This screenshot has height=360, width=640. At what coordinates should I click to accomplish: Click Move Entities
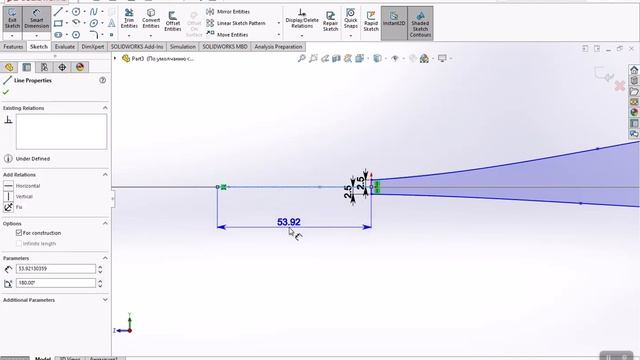(227, 35)
